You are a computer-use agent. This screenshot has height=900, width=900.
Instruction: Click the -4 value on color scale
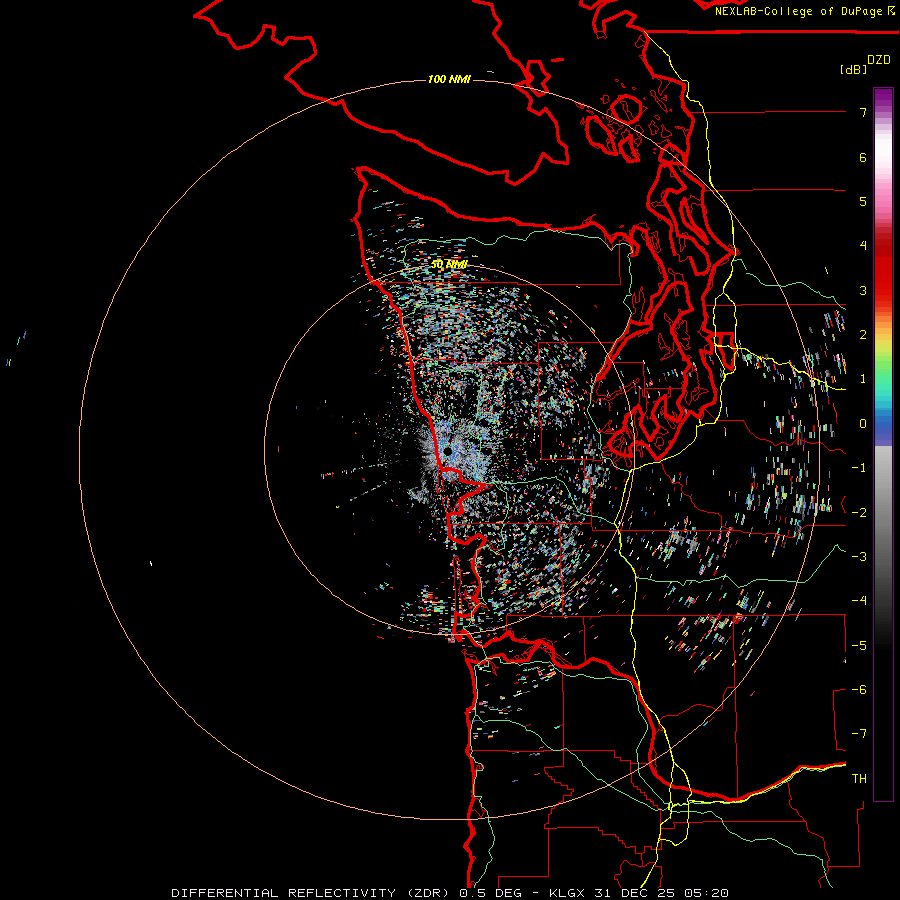click(859, 600)
